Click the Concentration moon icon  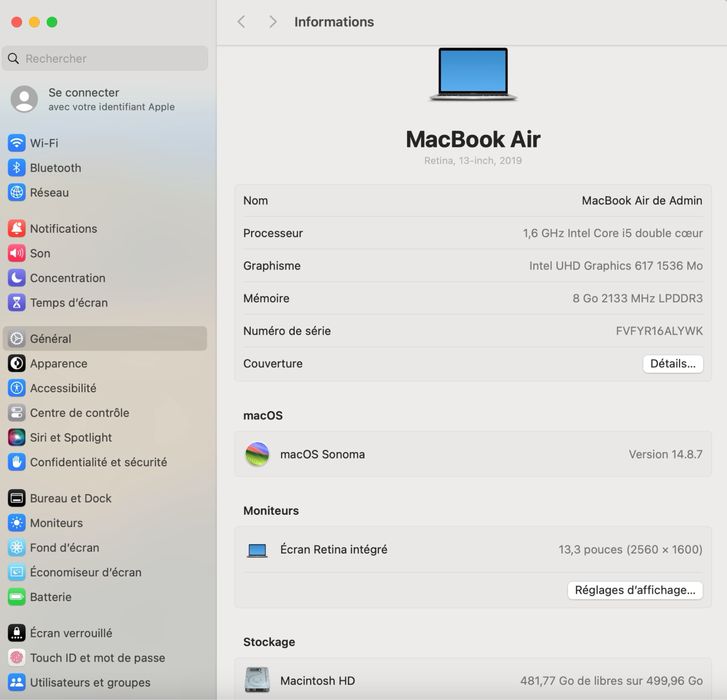[x=17, y=278]
